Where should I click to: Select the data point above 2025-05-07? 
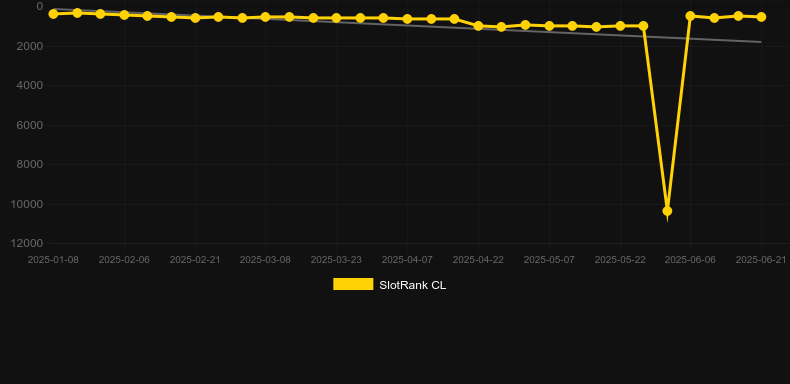[549, 26]
